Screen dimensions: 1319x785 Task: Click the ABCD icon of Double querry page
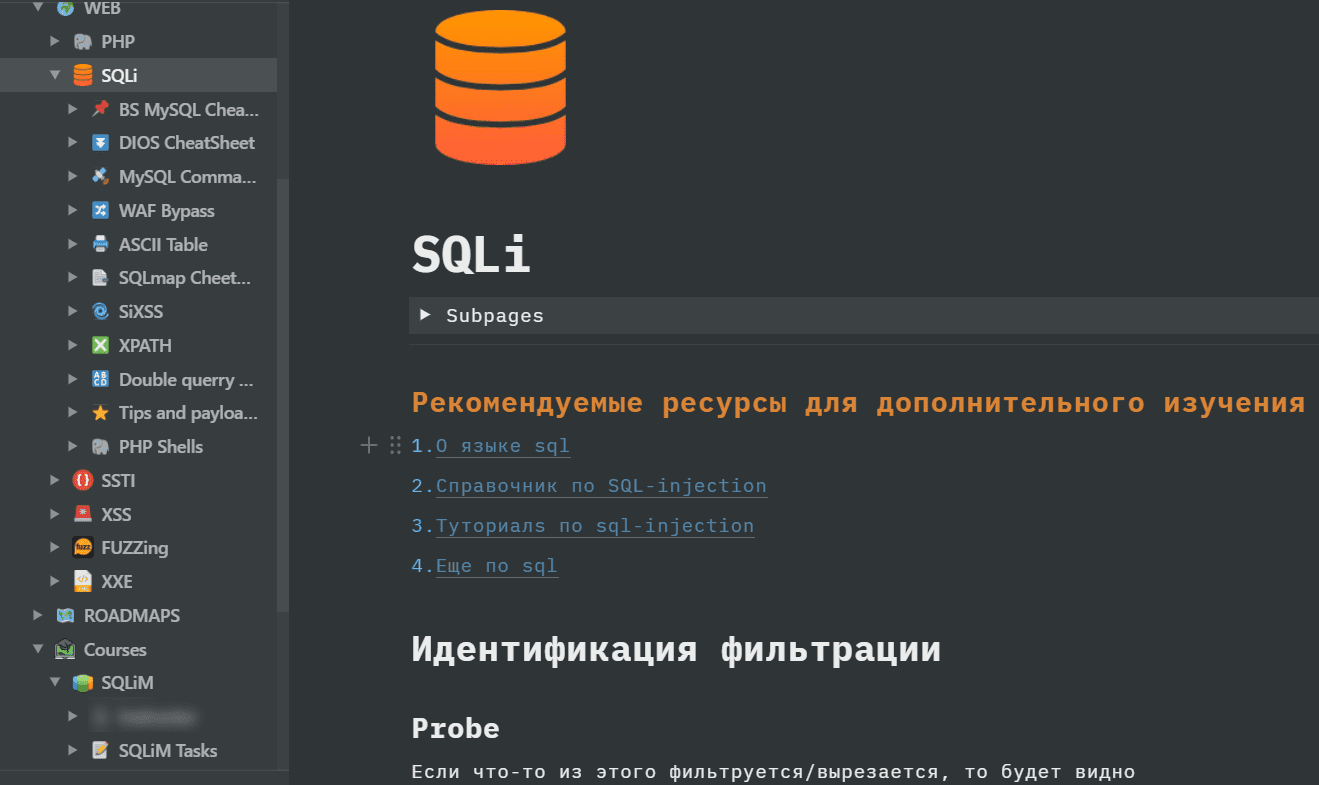pyautogui.click(x=100, y=379)
